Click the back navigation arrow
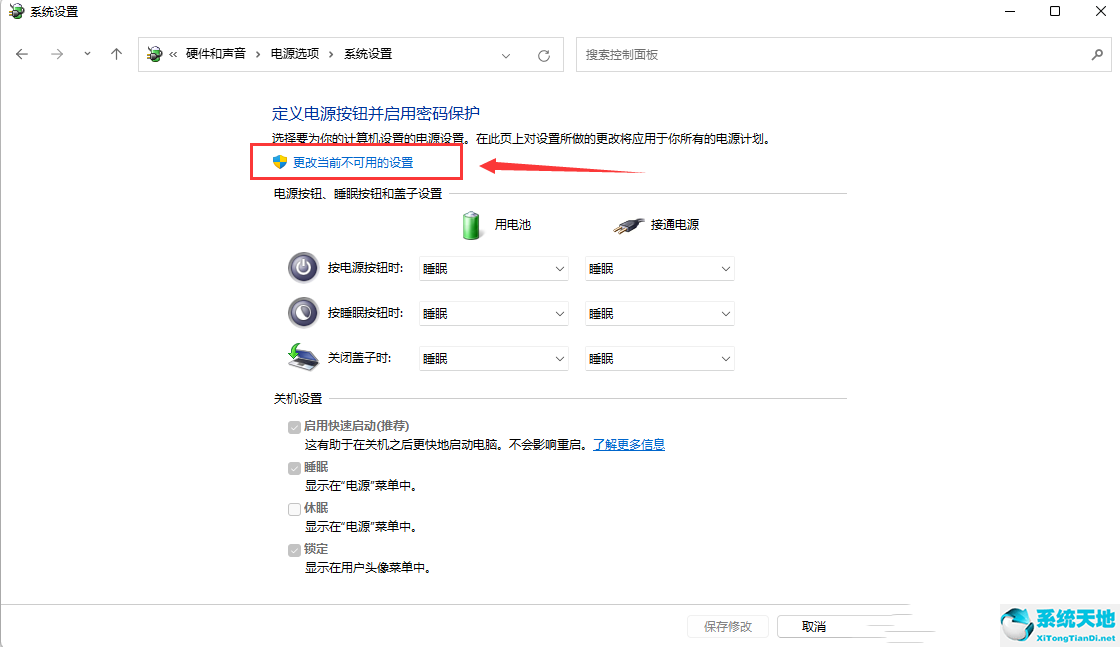 tap(22, 55)
